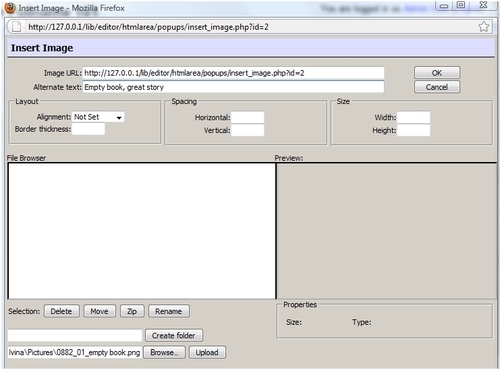Click the OK button
The image size is (500, 370).
[x=437, y=73]
